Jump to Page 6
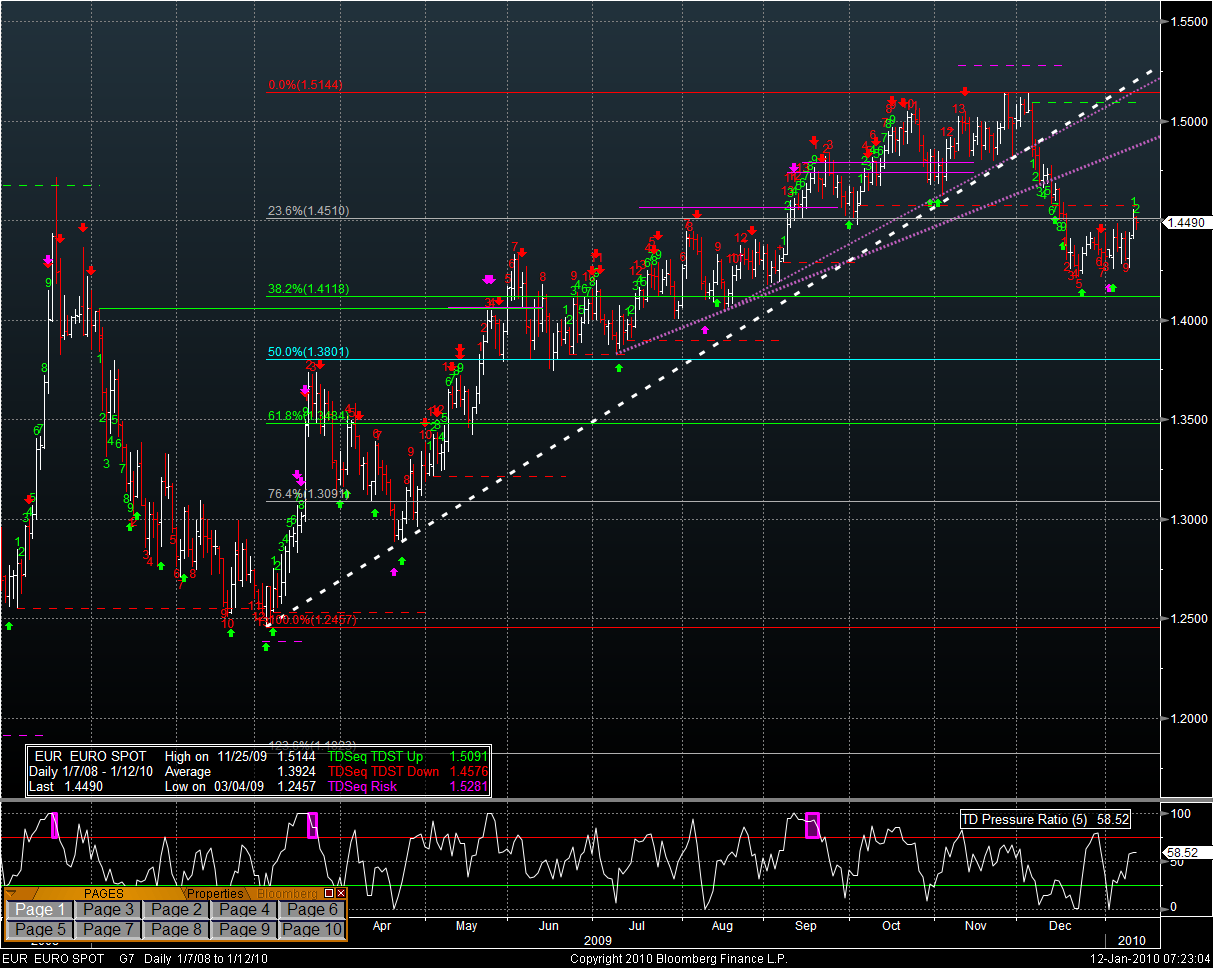This screenshot has width=1213, height=968. pos(312,909)
